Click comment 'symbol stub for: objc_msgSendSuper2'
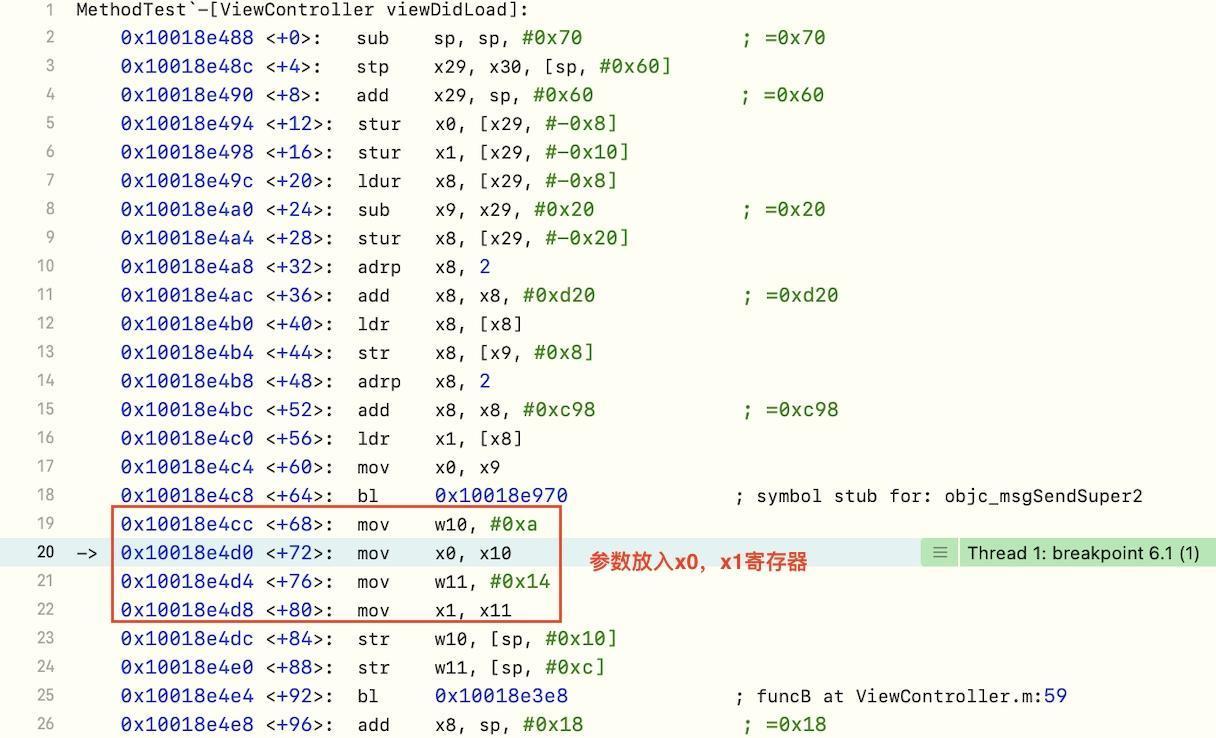Viewport: 1216px width, 738px height. [x=949, y=496]
